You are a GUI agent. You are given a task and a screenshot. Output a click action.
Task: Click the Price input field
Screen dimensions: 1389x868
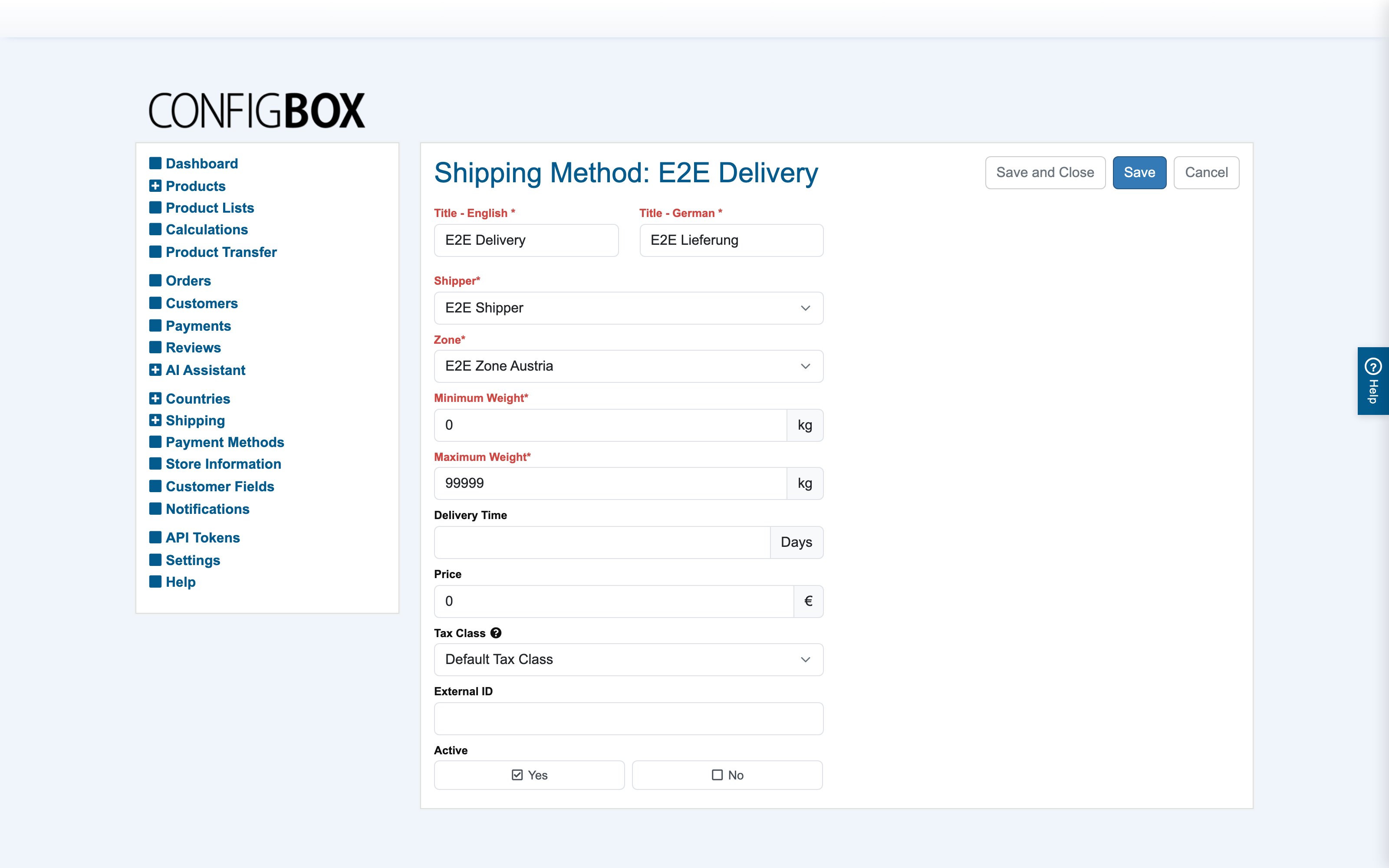(x=614, y=601)
